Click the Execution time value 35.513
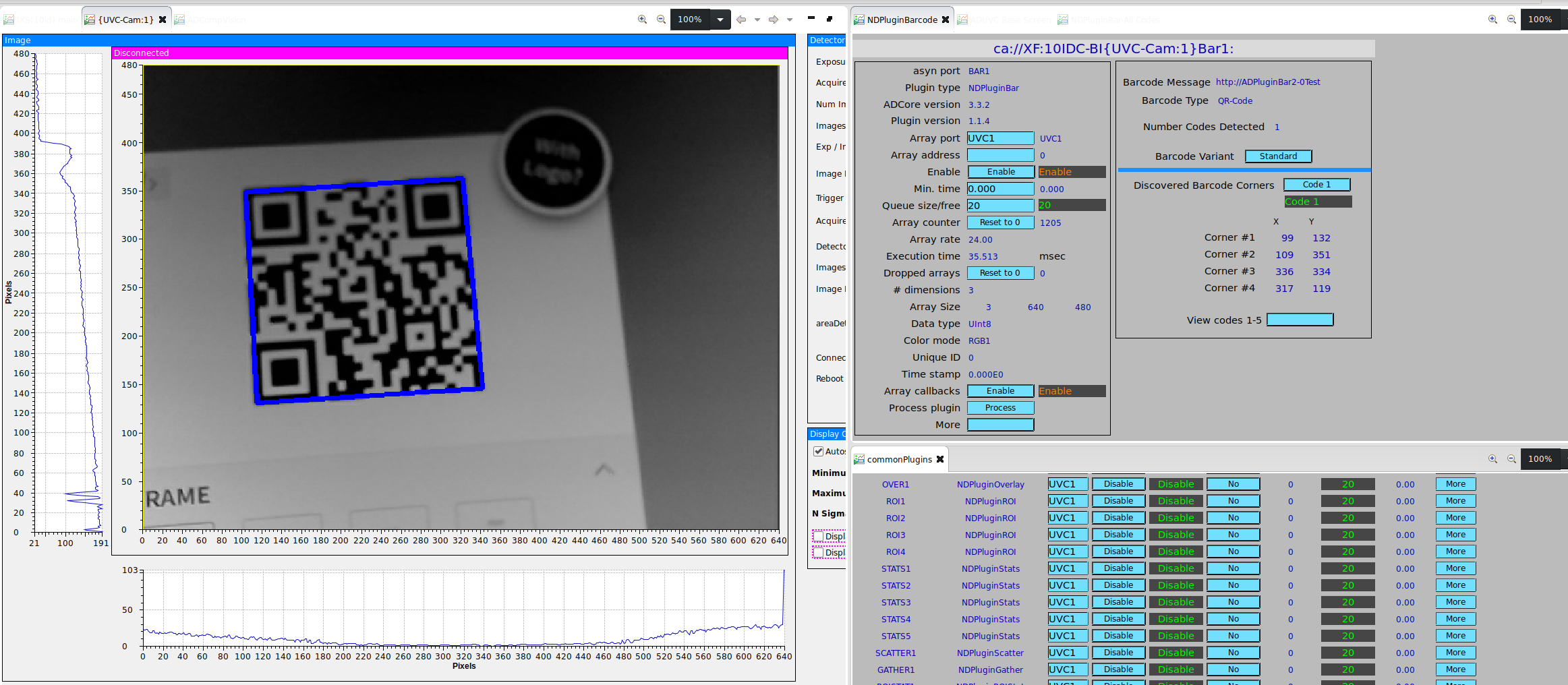Viewport: 1568px width, 685px height. pyautogui.click(x=983, y=257)
